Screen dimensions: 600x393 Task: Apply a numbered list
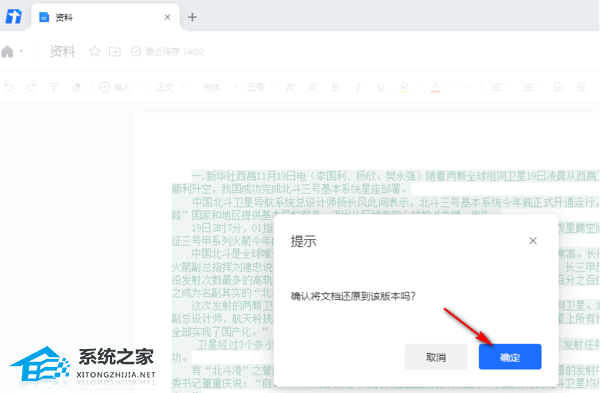(x=528, y=87)
